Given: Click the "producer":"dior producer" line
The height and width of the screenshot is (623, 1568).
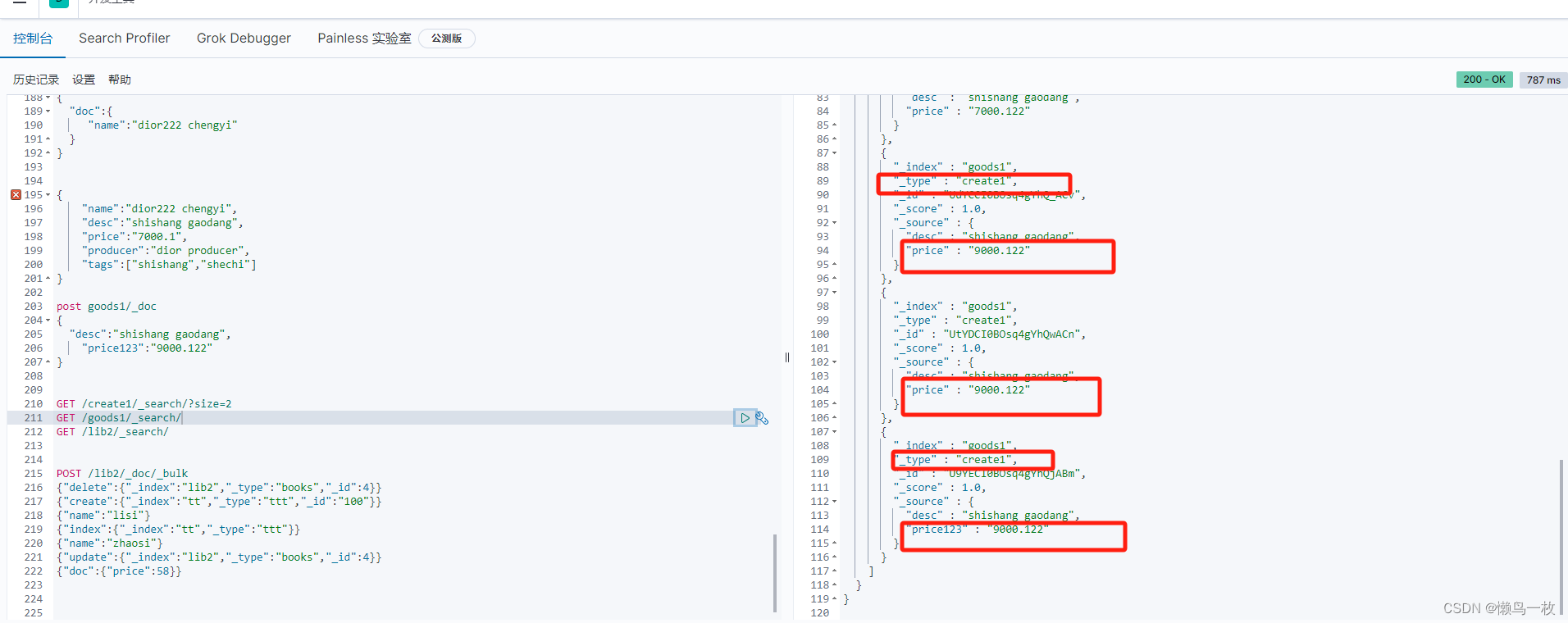Looking at the screenshot, I should pyautogui.click(x=166, y=251).
